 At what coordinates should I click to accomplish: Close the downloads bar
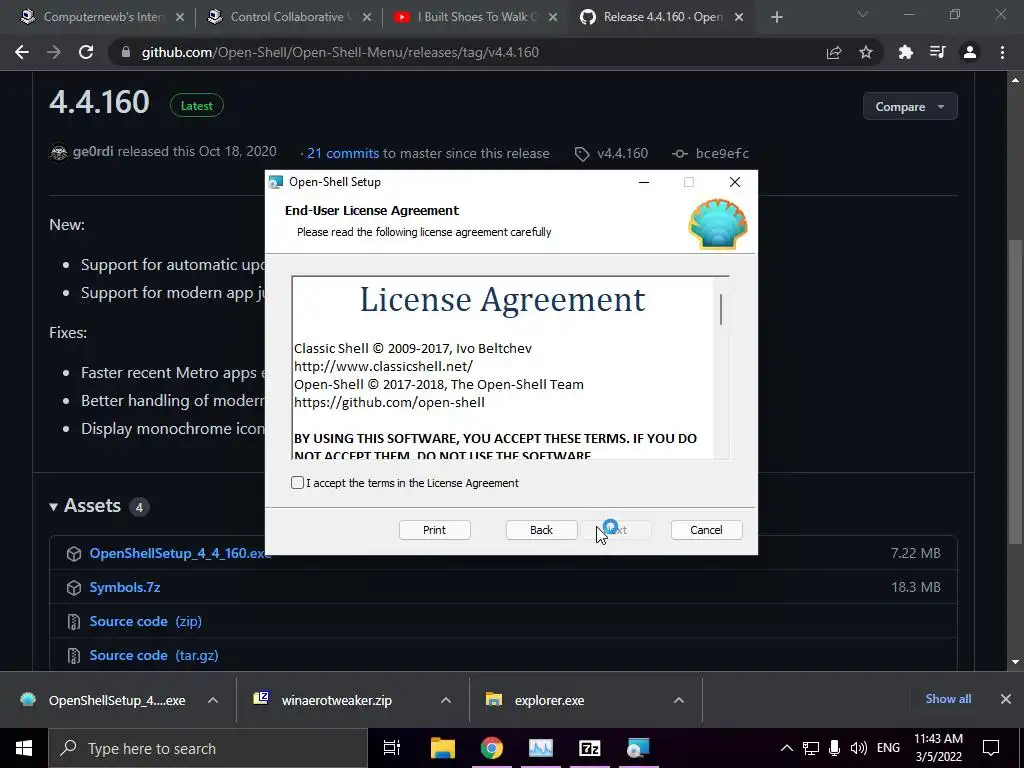click(1006, 699)
